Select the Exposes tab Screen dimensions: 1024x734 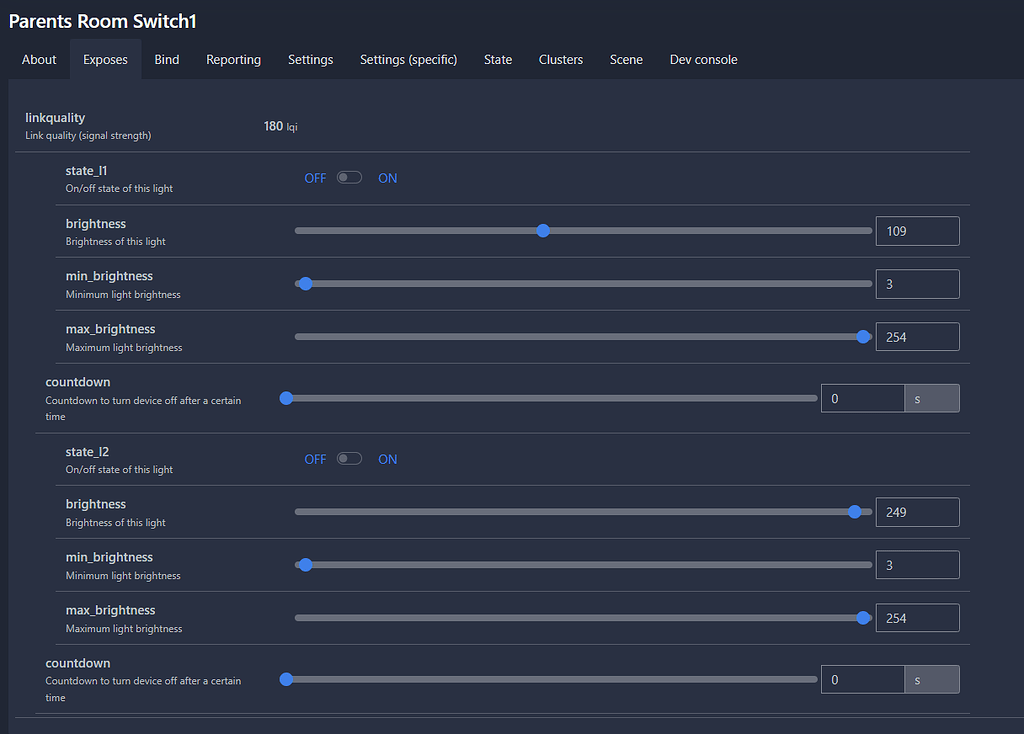(x=105, y=59)
